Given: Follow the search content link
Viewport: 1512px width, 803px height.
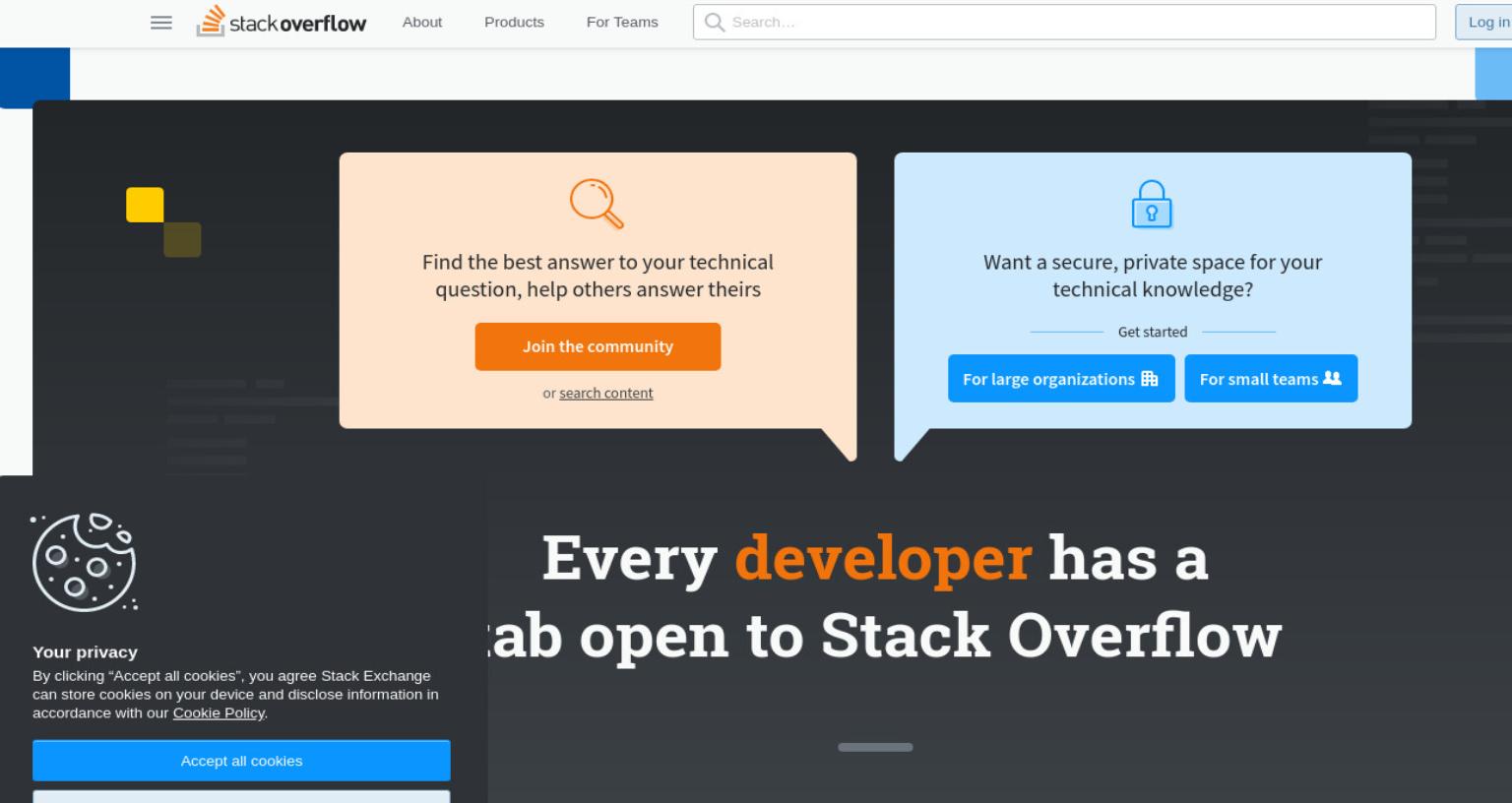Looking at the screenshot, I should pyautogui.click(x=606, y=393).
